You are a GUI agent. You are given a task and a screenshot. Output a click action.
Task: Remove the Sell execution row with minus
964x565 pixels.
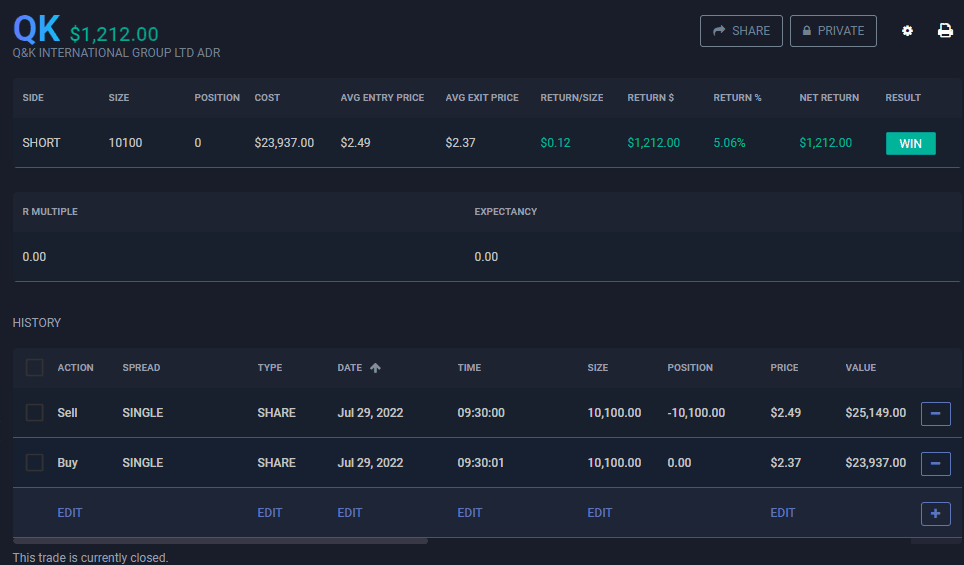(x=935, y=413)
